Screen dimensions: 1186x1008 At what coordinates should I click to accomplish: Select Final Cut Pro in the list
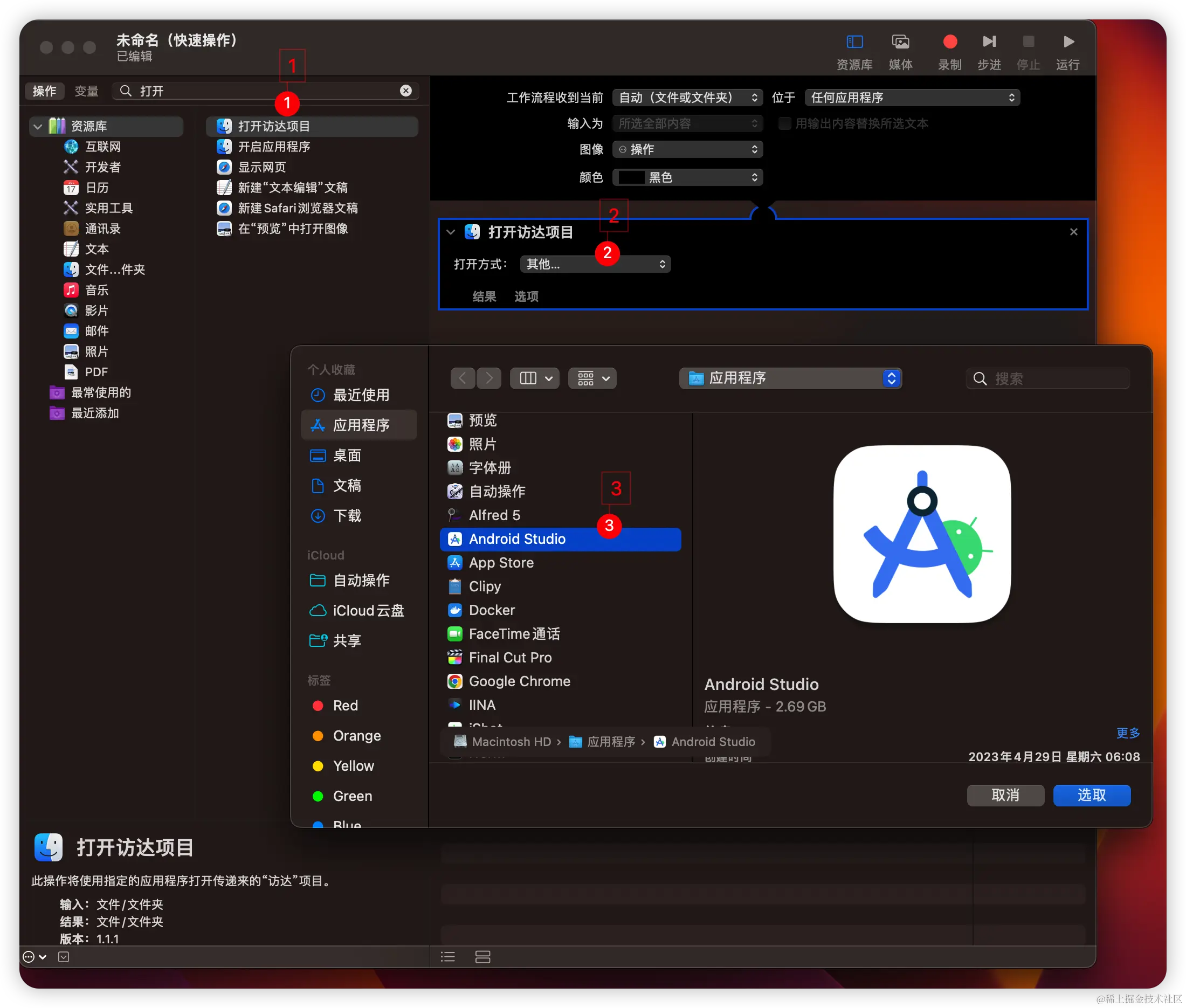[560, 658]
